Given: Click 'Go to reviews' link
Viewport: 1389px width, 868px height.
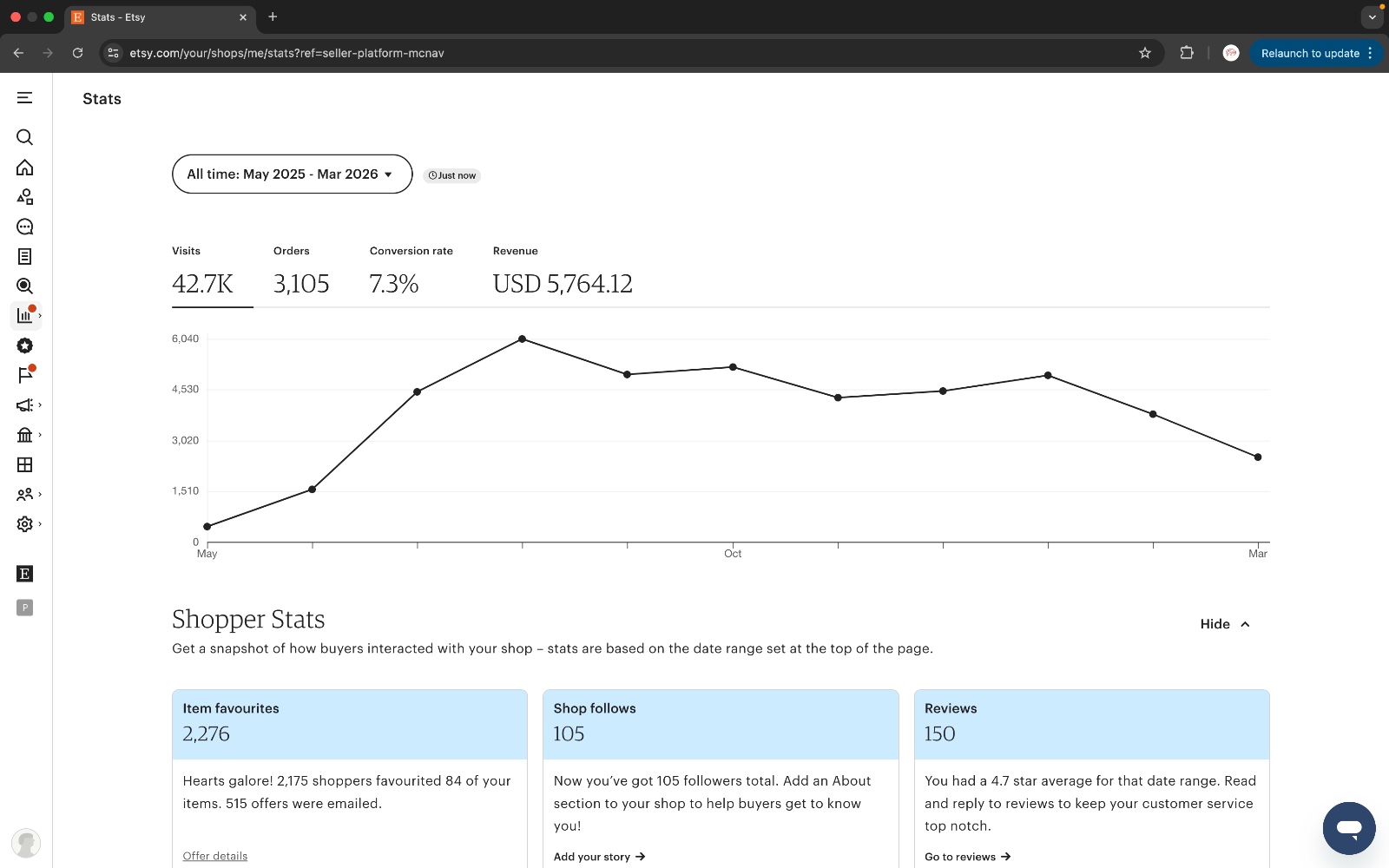Looking at the screenshot, I should click(967, 857).
